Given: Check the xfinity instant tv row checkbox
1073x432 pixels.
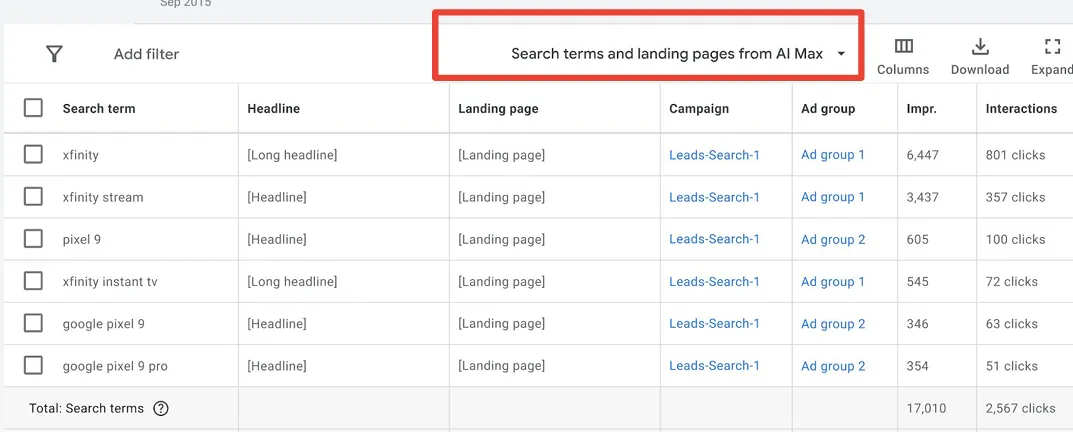Looking at the screenshot, I should 33,281.
